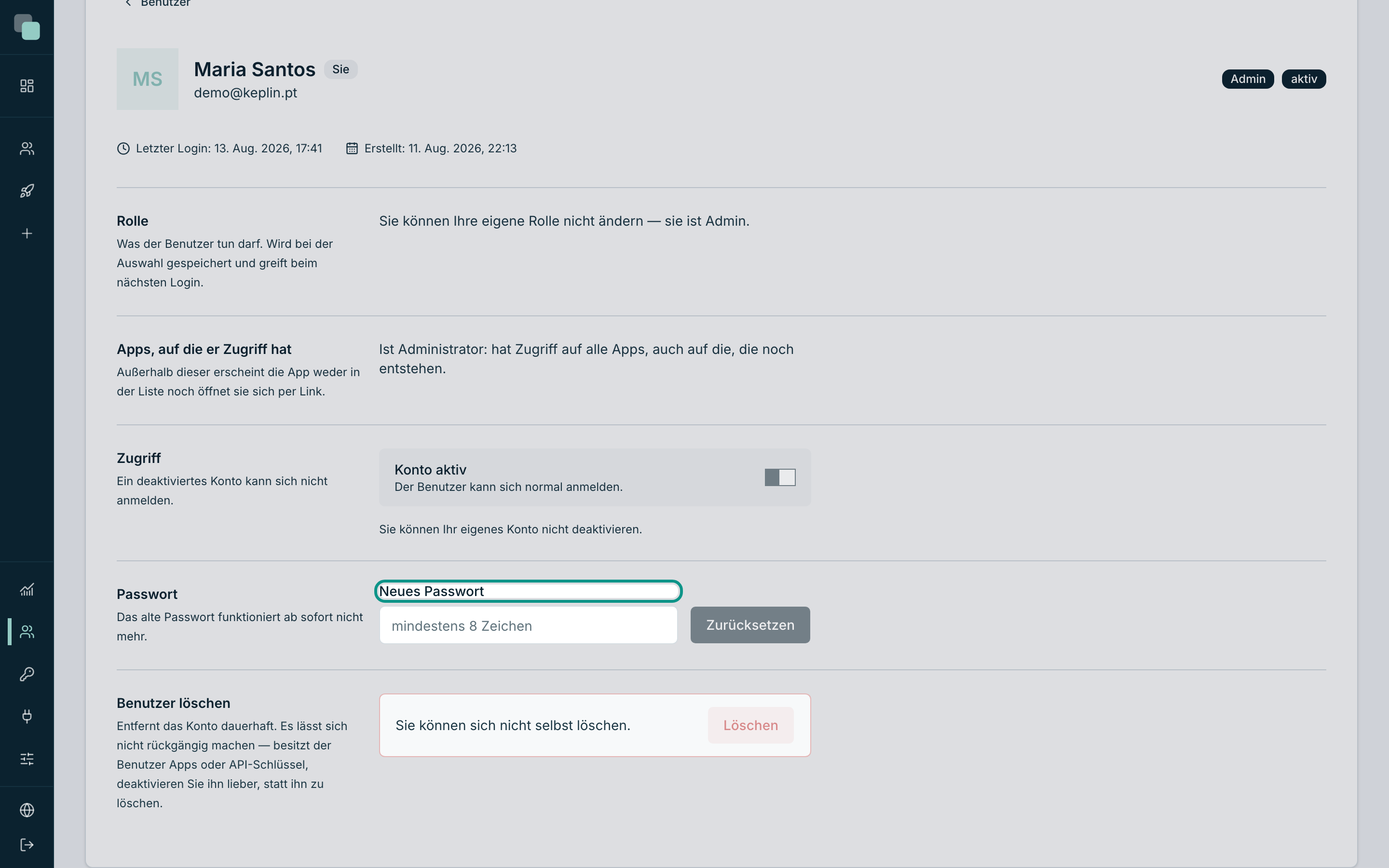Click the Admin role badge
The image size is (1389, 868).
[1248, 79]
